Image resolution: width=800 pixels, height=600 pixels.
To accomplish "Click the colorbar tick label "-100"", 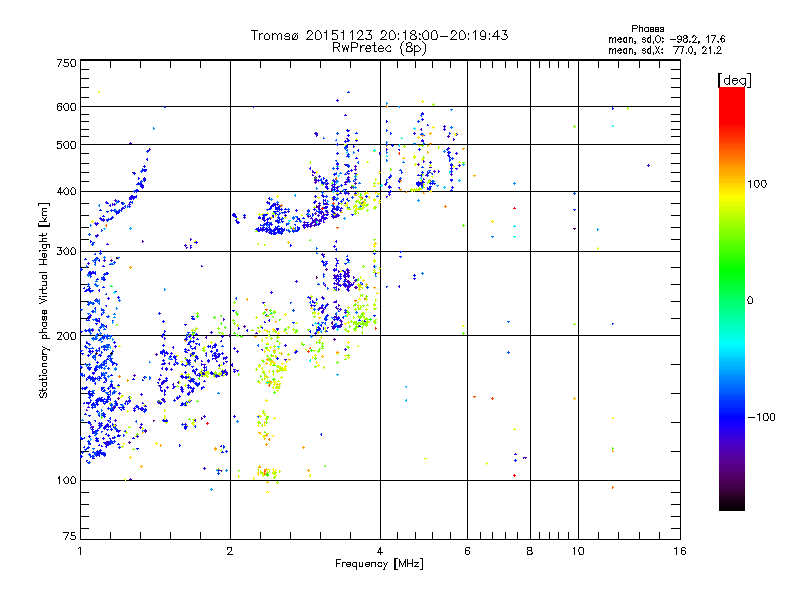I will [761, 417].
